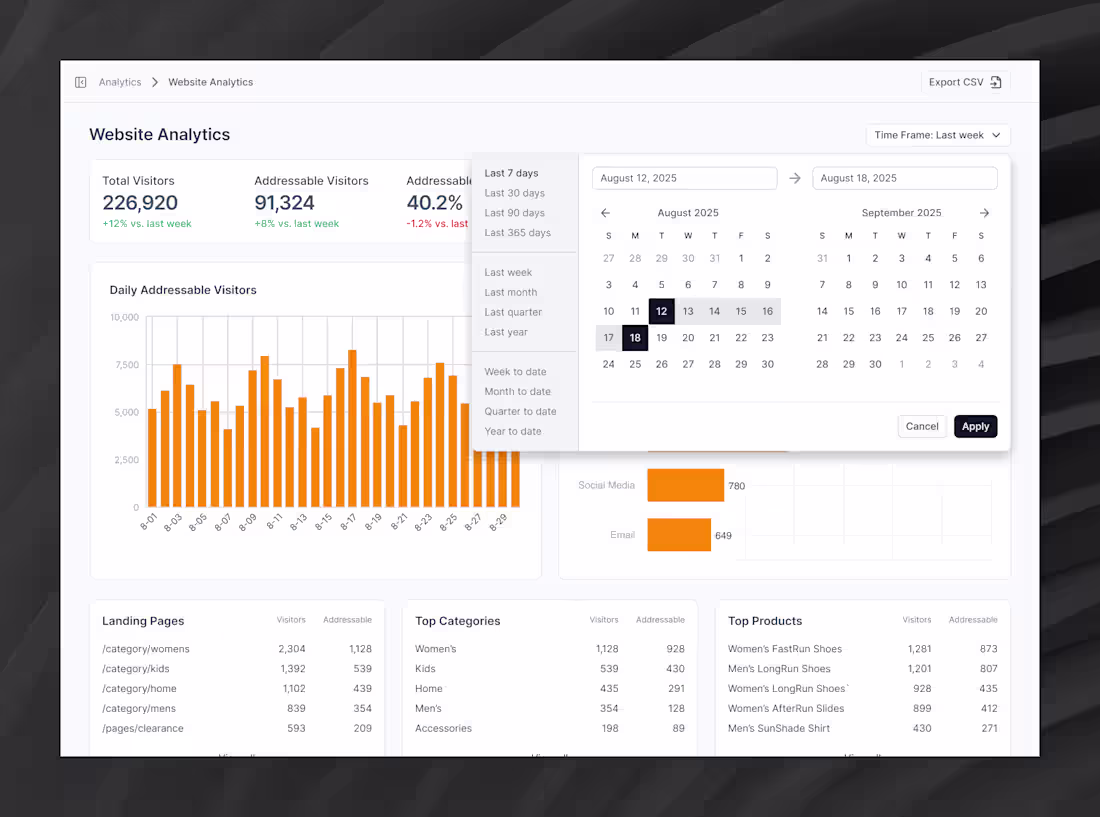Select September 5 on the calendar
This screenshot has height=817, width=1100.
[955, 257]
